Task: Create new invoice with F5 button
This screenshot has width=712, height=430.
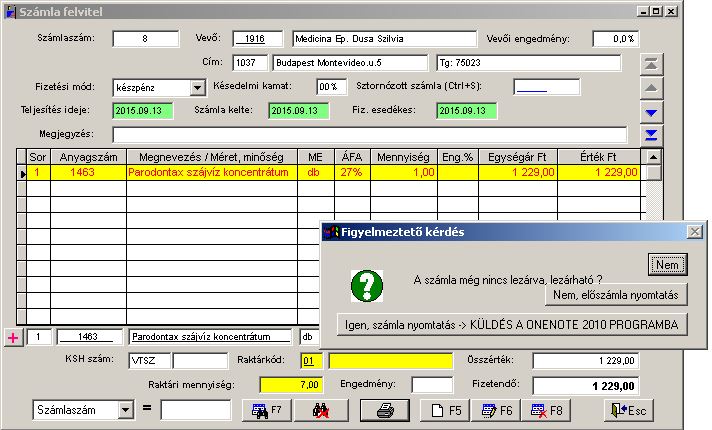Action: click(x=445, y=410)
